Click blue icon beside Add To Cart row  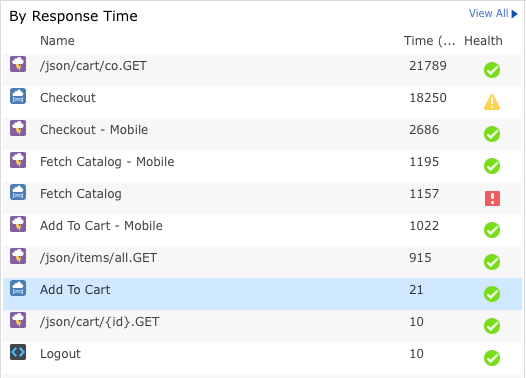point(18,288)
